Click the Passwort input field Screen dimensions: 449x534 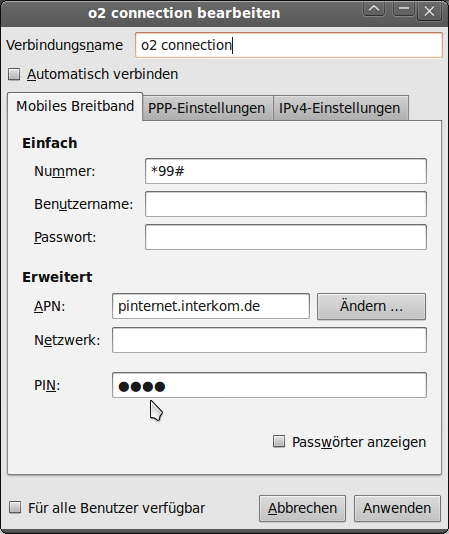click(x=286, y=237)
